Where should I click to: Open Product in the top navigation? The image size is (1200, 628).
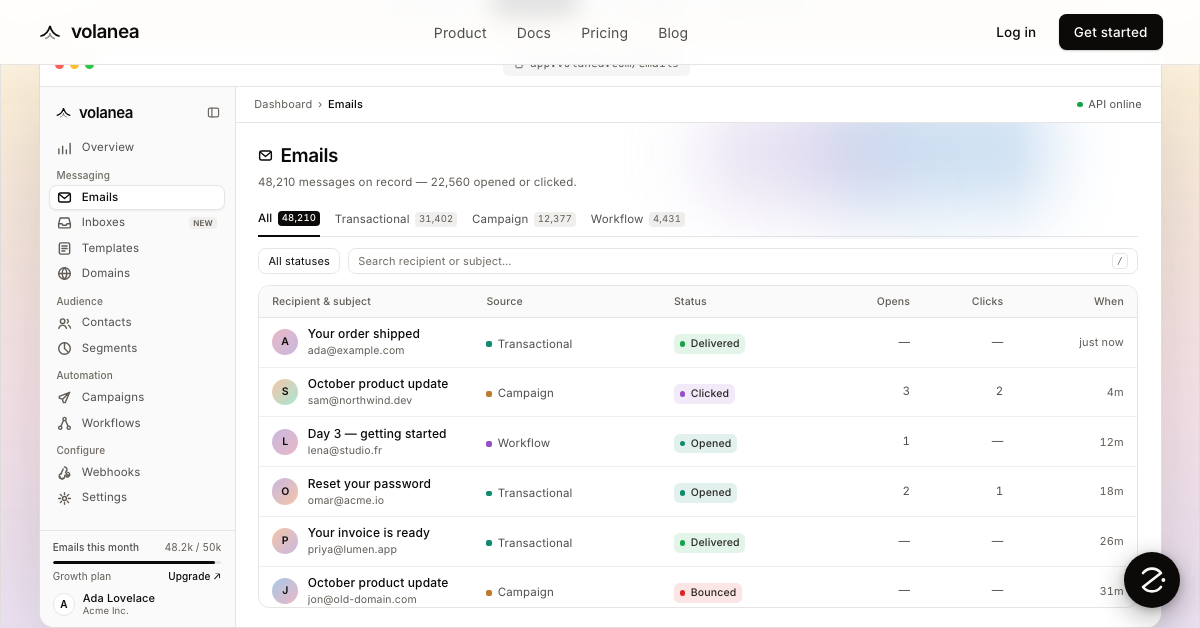coord(460,33)
